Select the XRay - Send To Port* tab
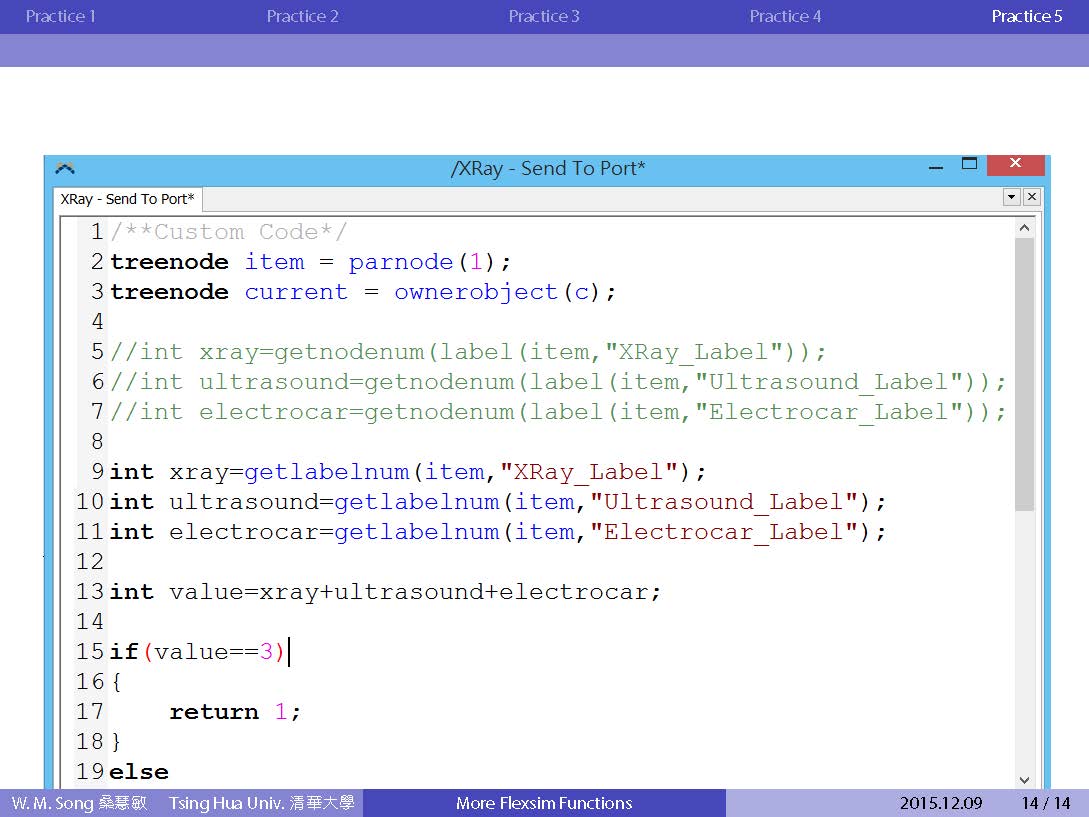Screen dimensions: 1089x817 (x=127, y=199)
